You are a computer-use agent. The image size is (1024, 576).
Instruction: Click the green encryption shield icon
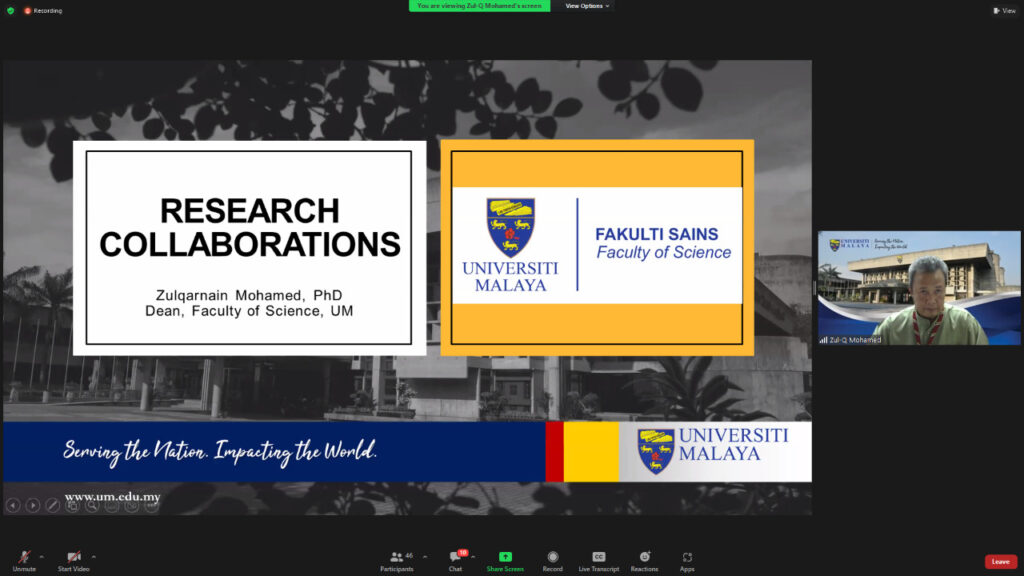[10, 10]
